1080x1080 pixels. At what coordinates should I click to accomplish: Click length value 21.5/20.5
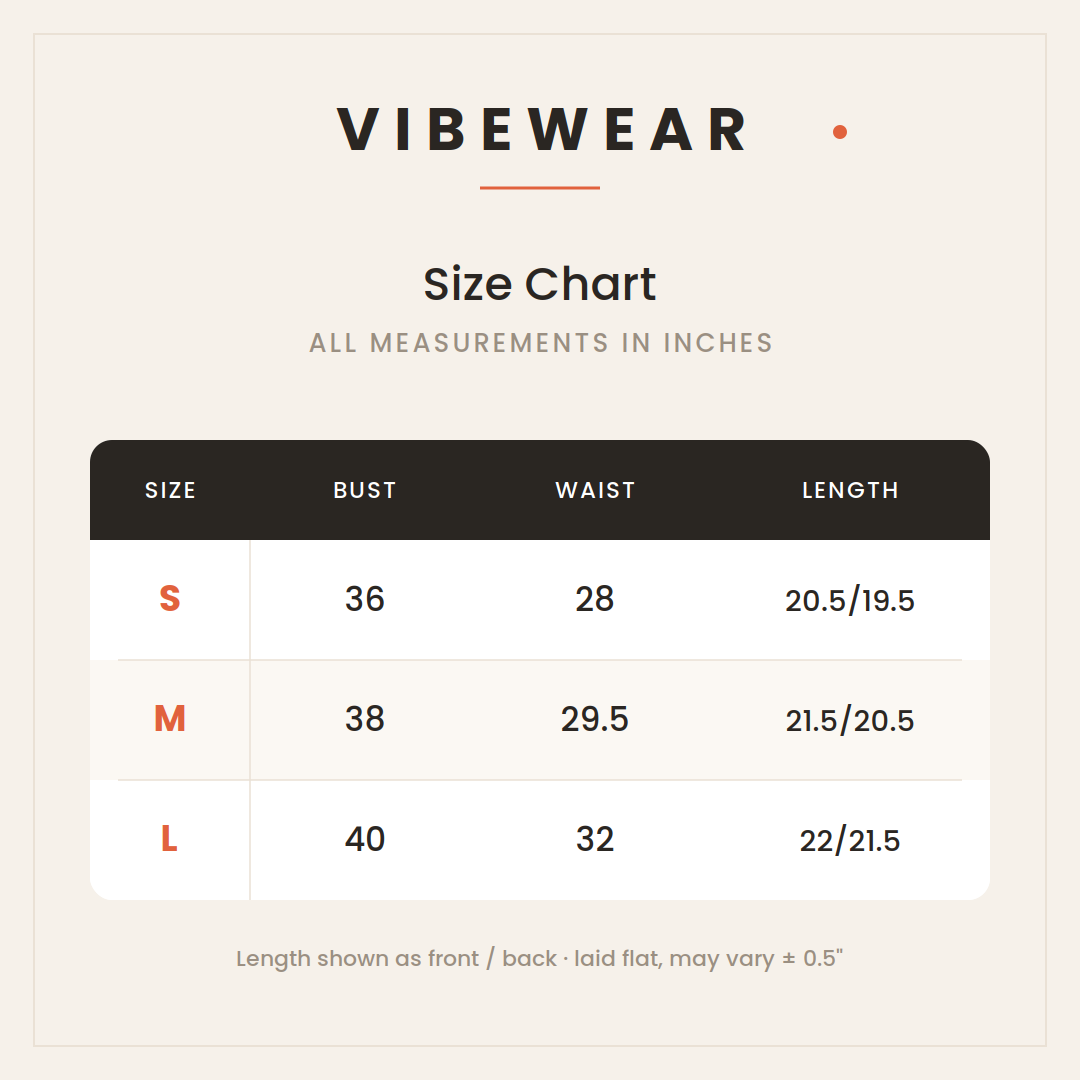pos(850,720)
